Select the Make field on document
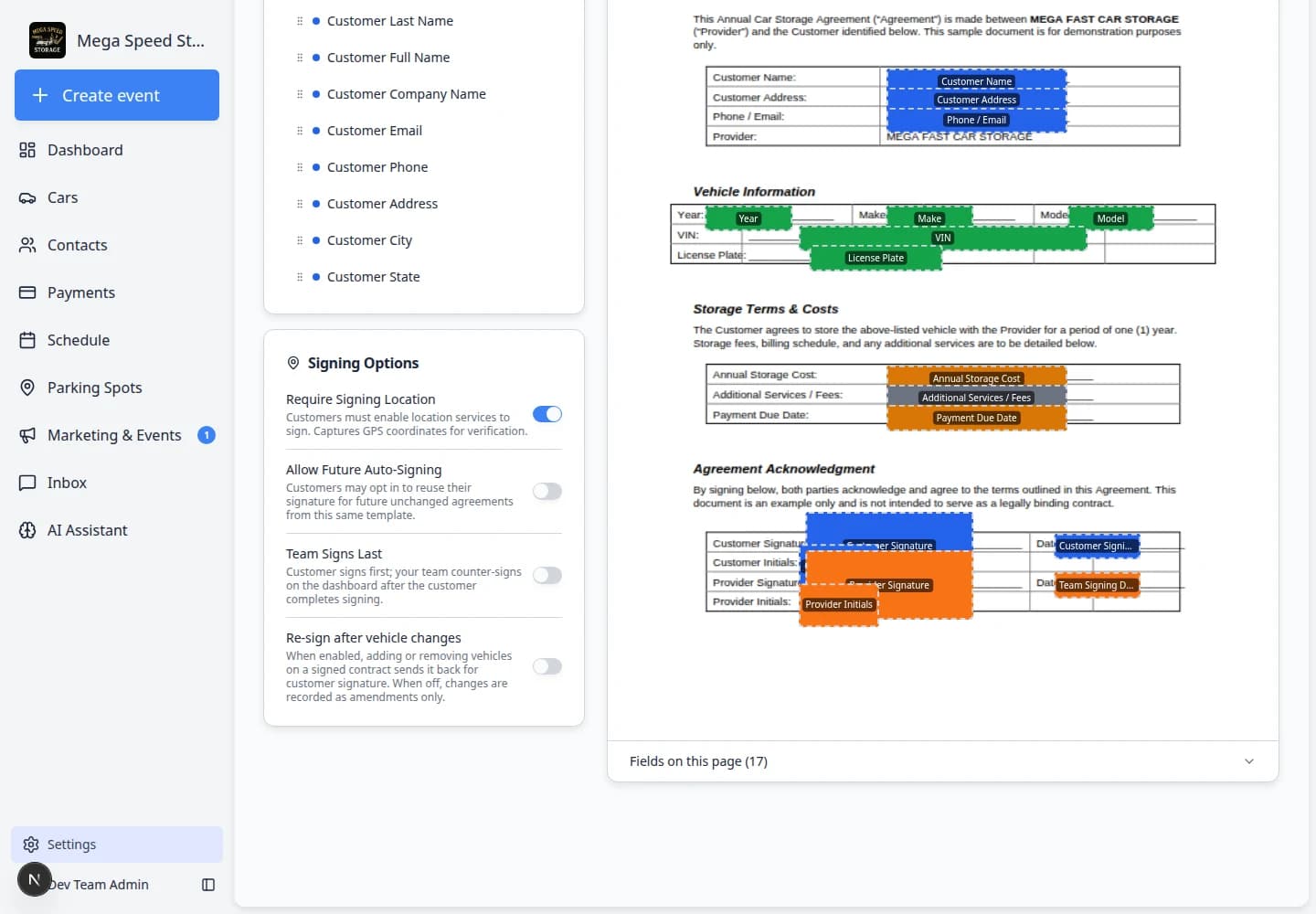The image size is (1316, 914). click(x=929, y=218)
